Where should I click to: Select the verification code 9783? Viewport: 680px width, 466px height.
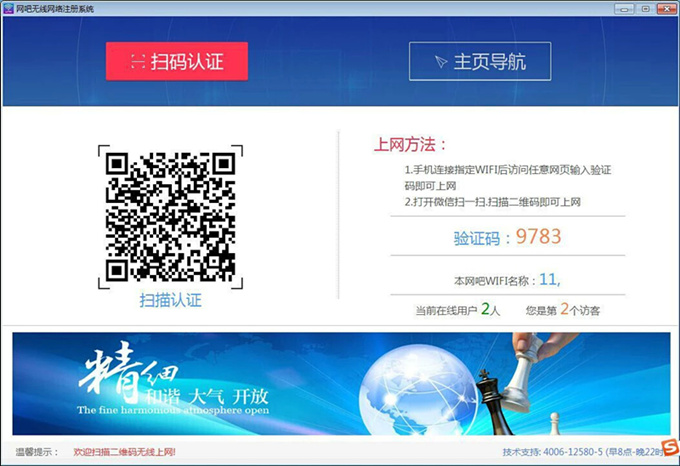[x=538, y=237]
